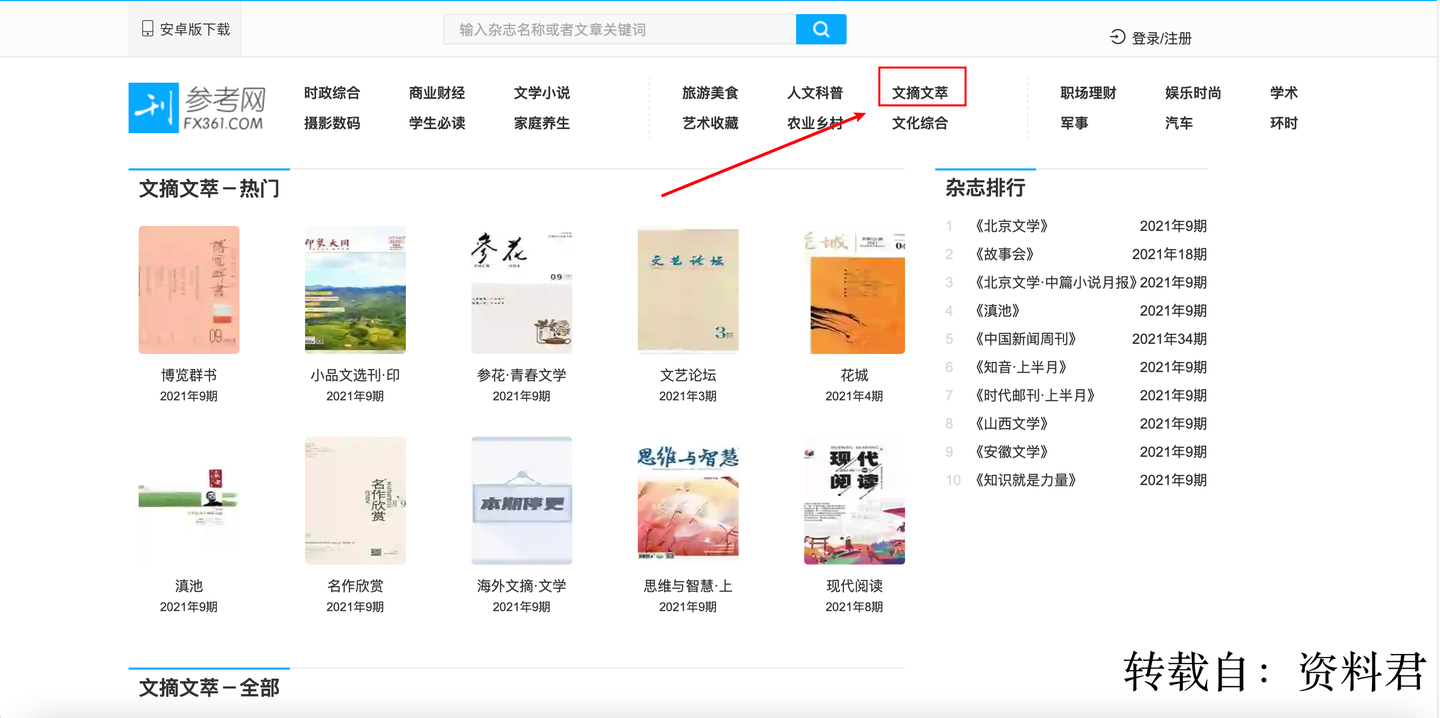1440x718 pixels.
Task: Open 《安徽文学》 ranking entry
Action: click(1011, 452)
